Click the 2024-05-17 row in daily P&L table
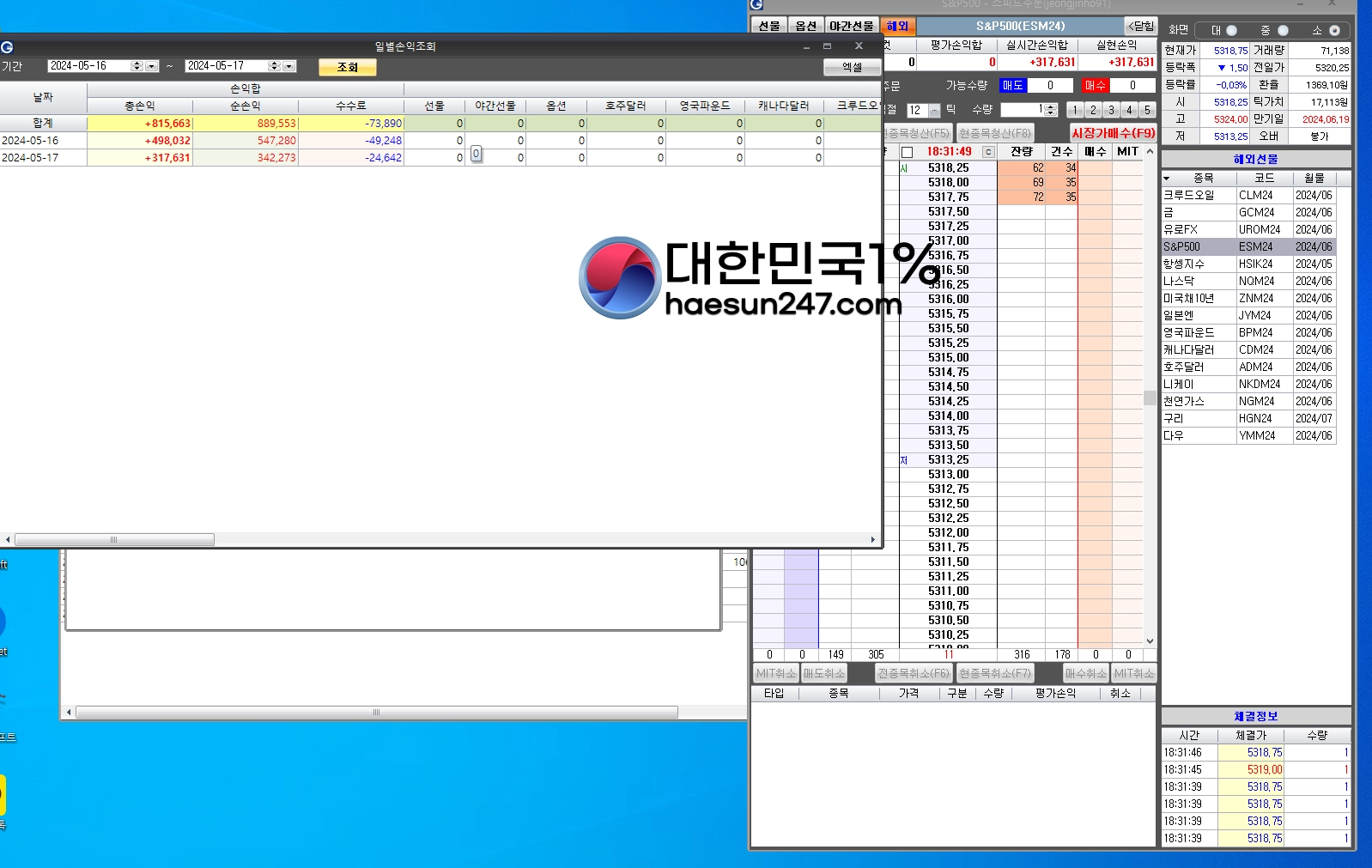Screen dimensions: 1372x868 pyautogui.click(x=440, y=158)
